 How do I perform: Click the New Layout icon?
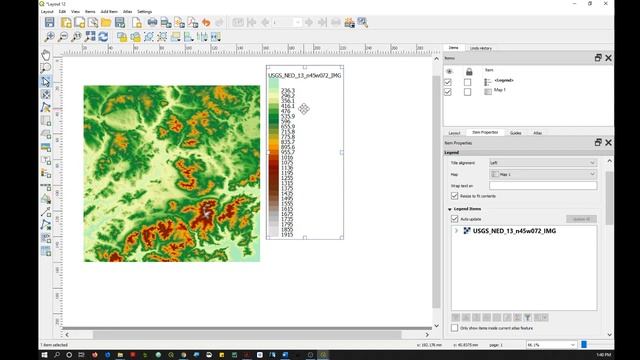66,22
